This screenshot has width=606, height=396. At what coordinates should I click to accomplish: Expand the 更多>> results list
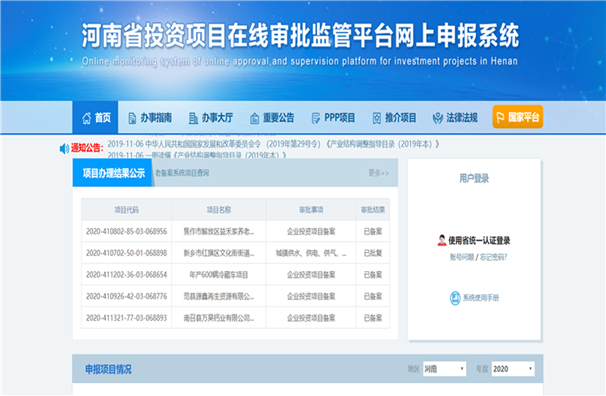[378, 173]
